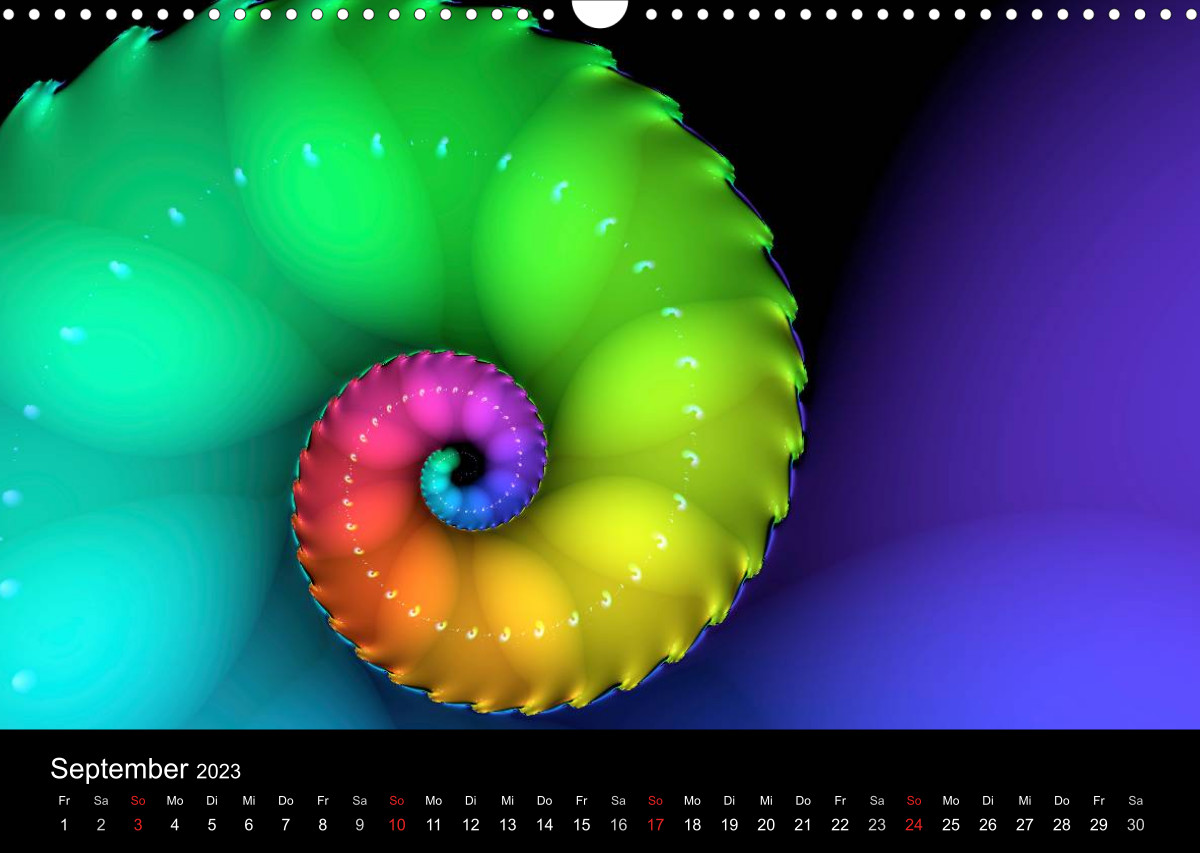Click the September month title
Screen dimensions: 1200x853
(119, 769)
